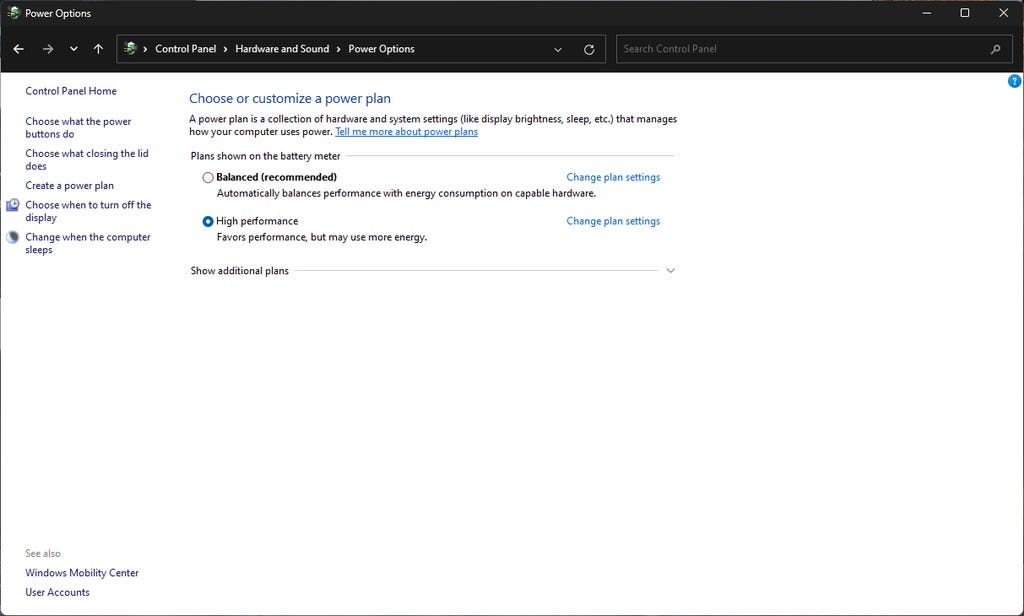
Task: Click the forward navigation arrow
Action: click(48, 49)
